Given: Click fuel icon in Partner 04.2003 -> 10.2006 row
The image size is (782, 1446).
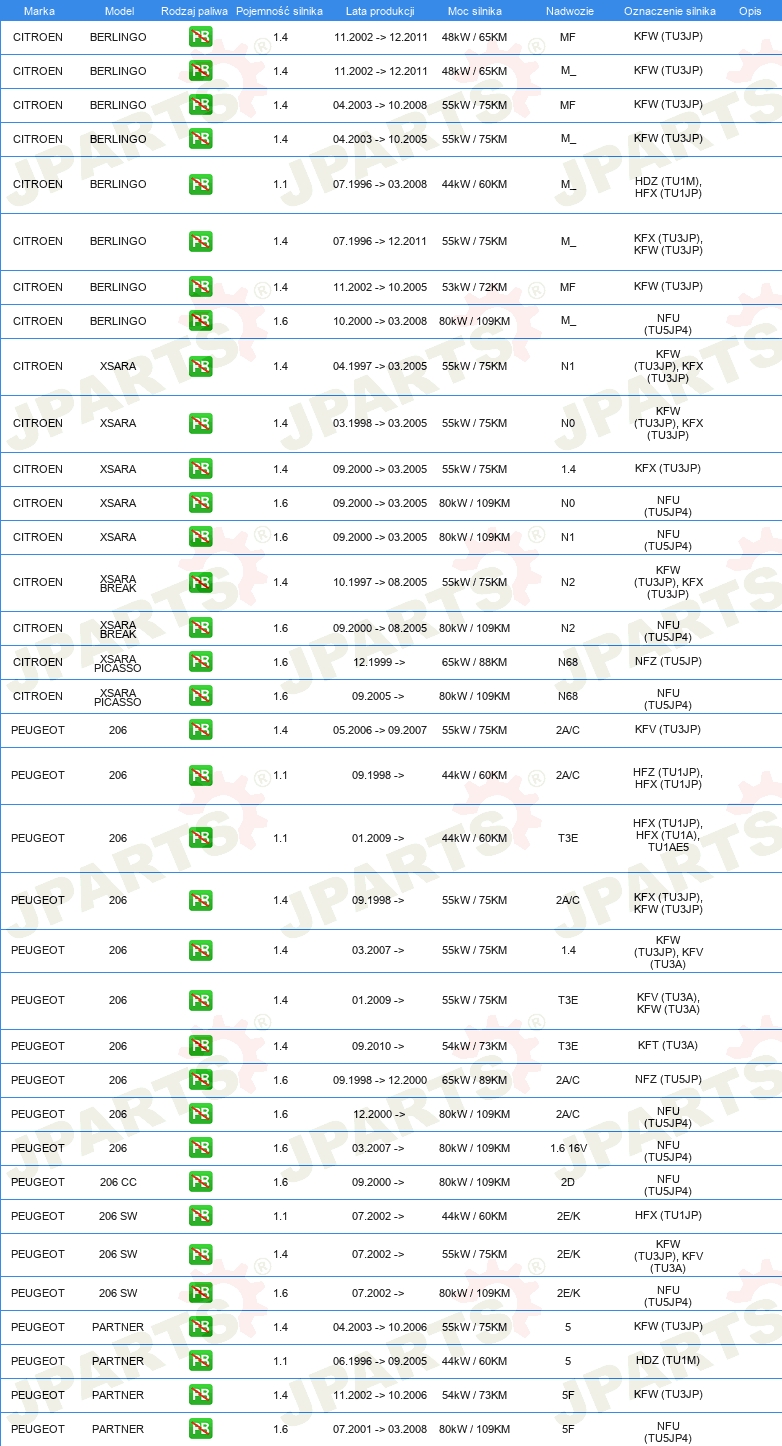Looking at the screenshot, I should click(201, 1327).
